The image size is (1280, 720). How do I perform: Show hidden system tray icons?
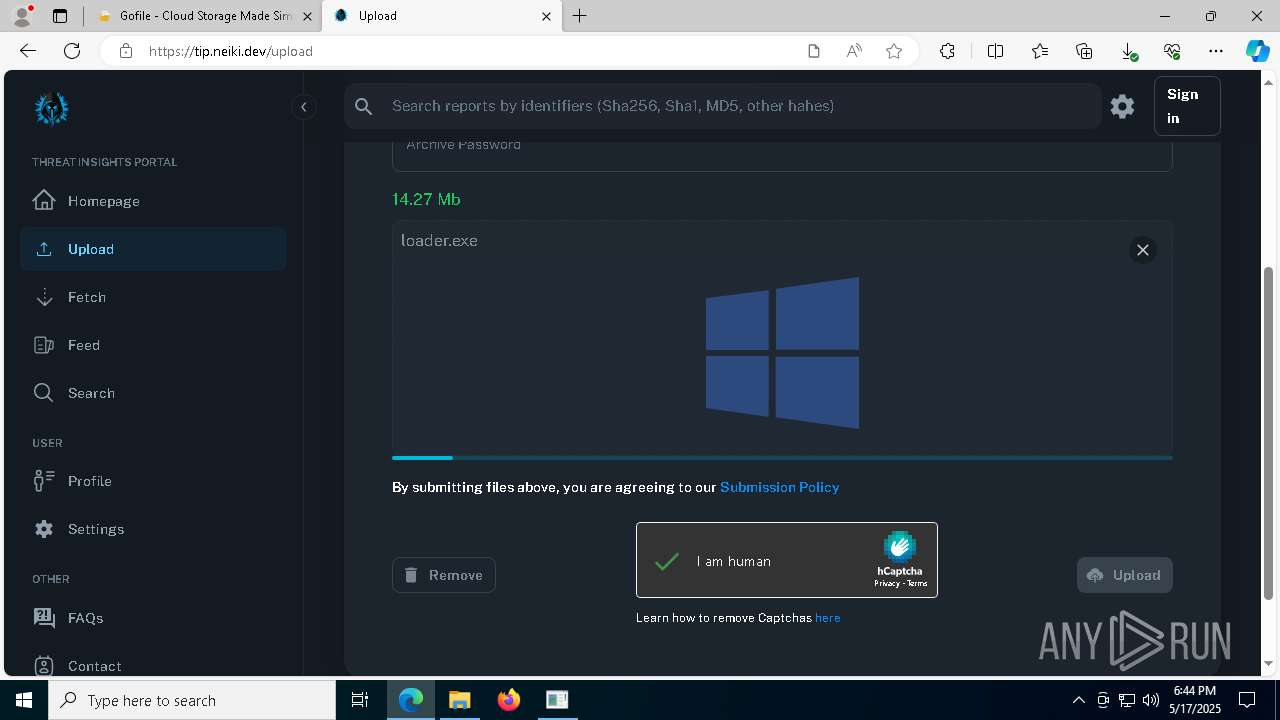1078,700
